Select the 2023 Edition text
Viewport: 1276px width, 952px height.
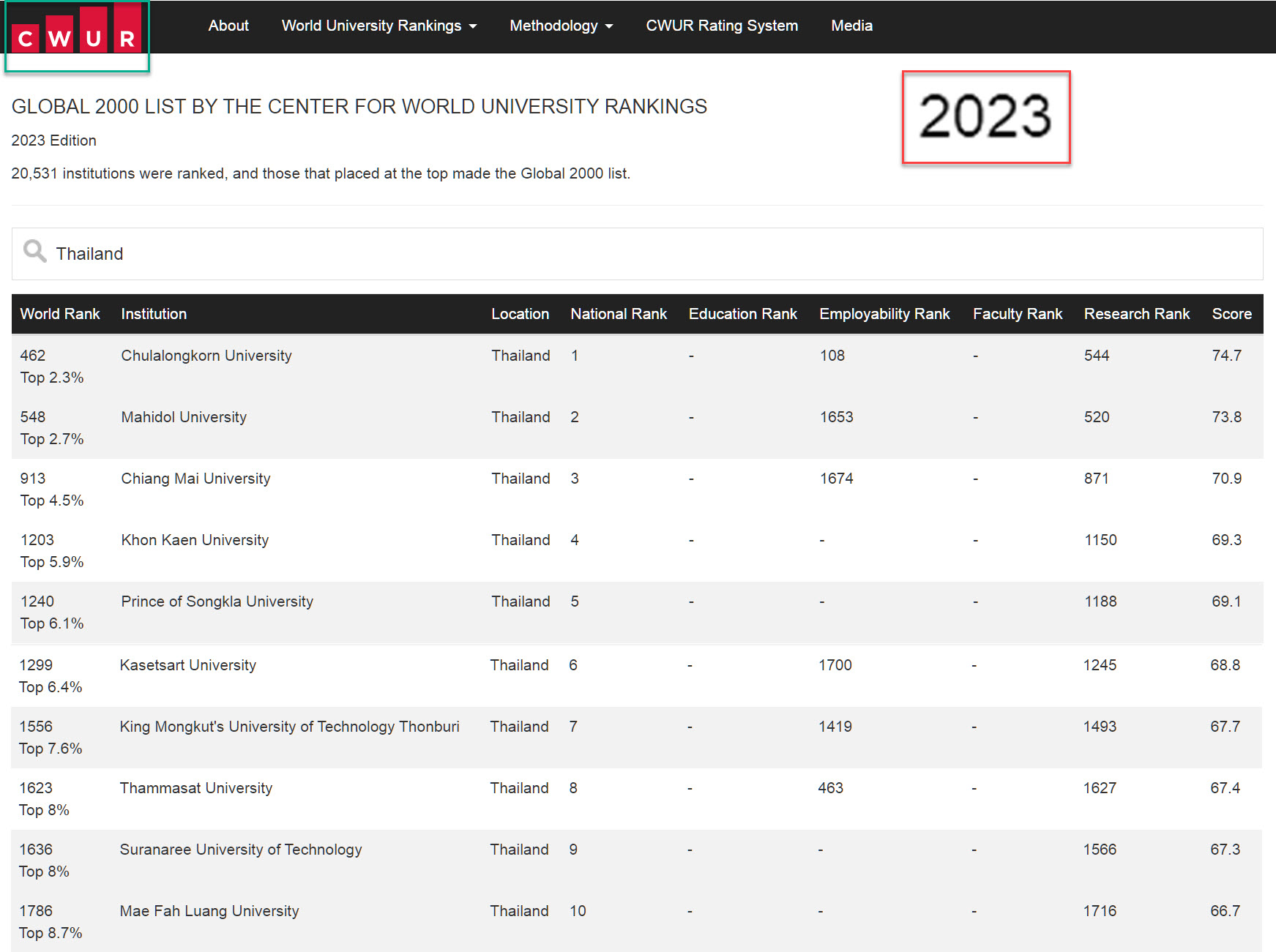(53, 140)
